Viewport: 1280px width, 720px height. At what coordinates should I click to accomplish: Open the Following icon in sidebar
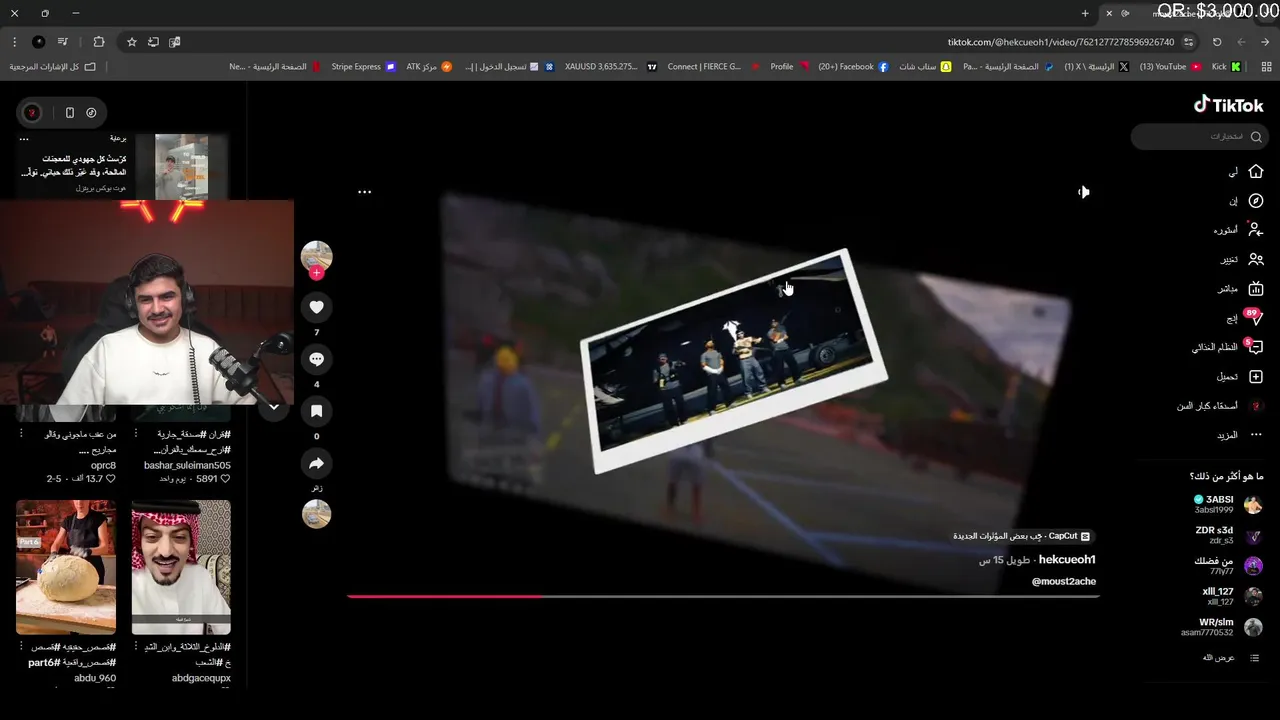pyautogui.click(x=1256, y=230)
